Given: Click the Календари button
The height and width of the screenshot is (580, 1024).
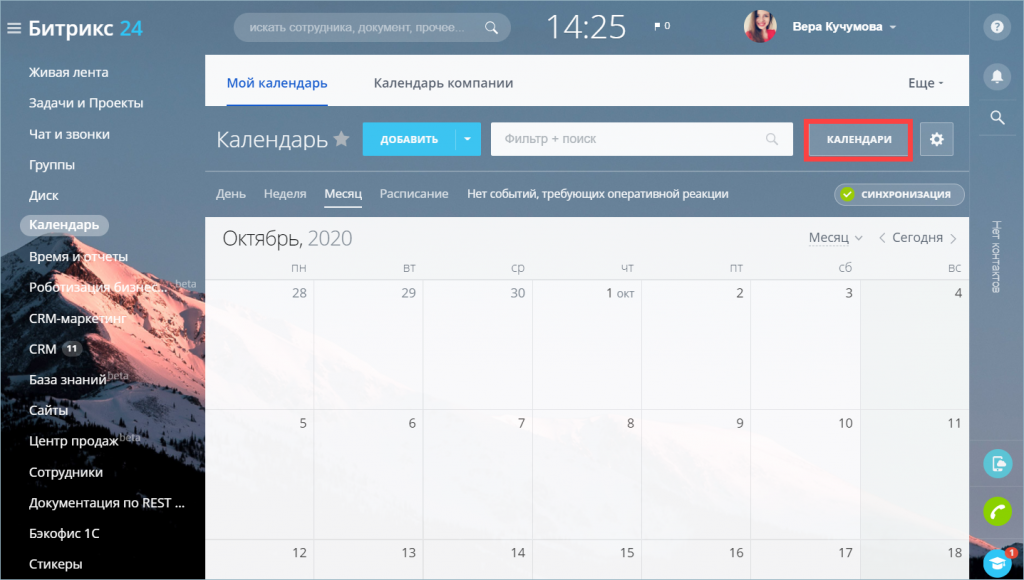Looking at the screenshot, I should [x=859, y=140].
